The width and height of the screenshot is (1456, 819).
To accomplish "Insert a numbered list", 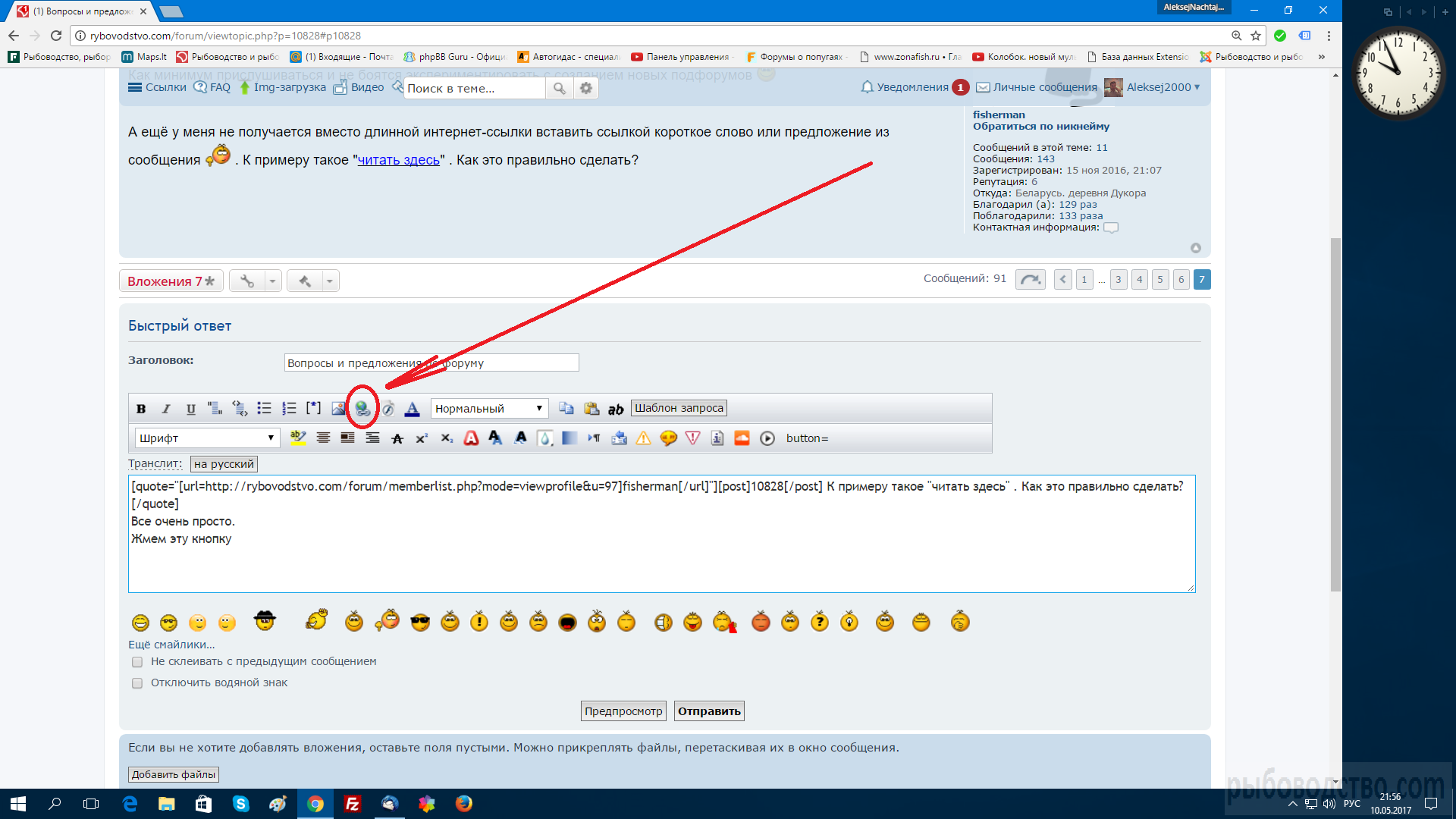I will 289,409.
